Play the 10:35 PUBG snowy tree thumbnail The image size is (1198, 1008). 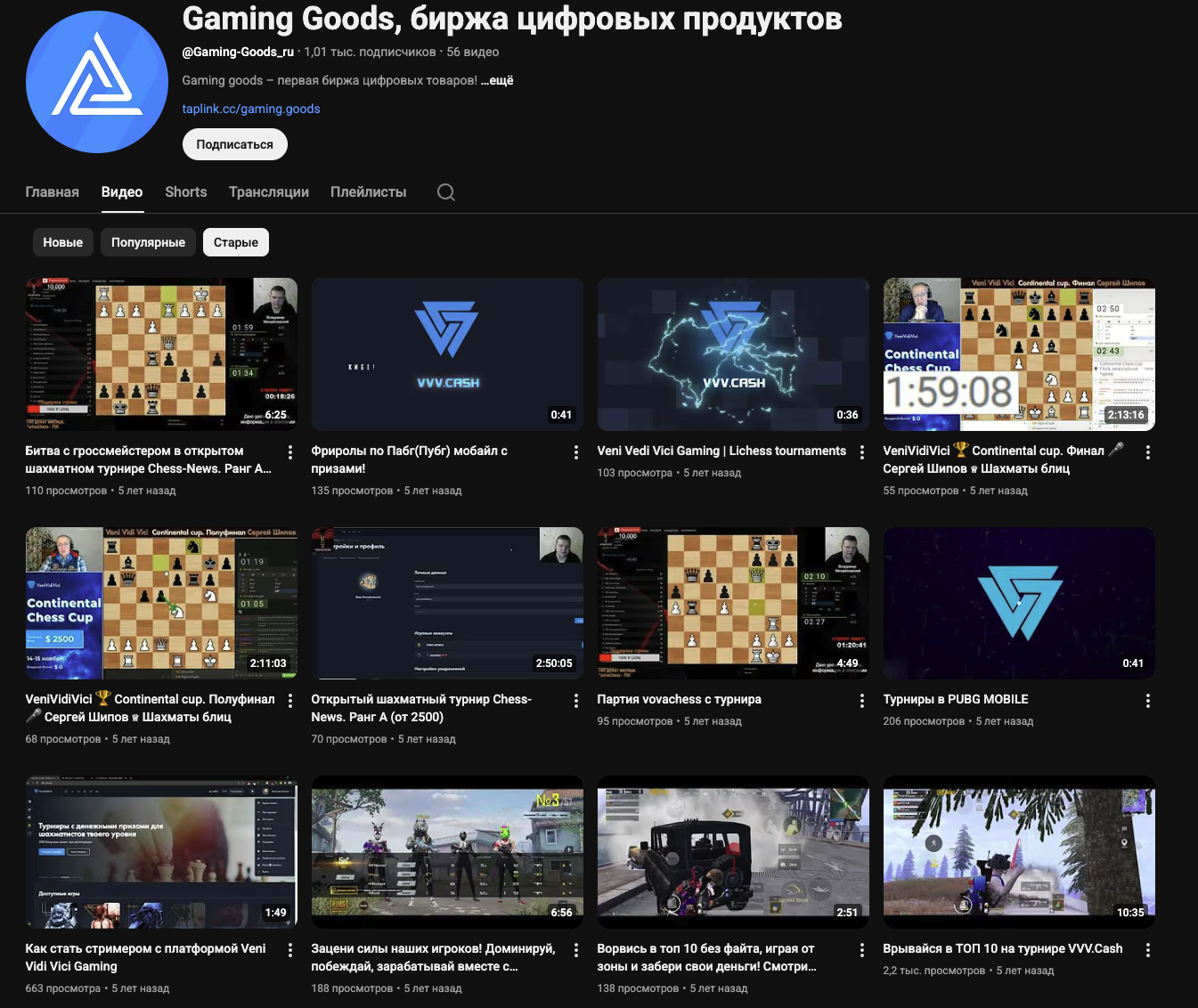[x=1019, y=852]
